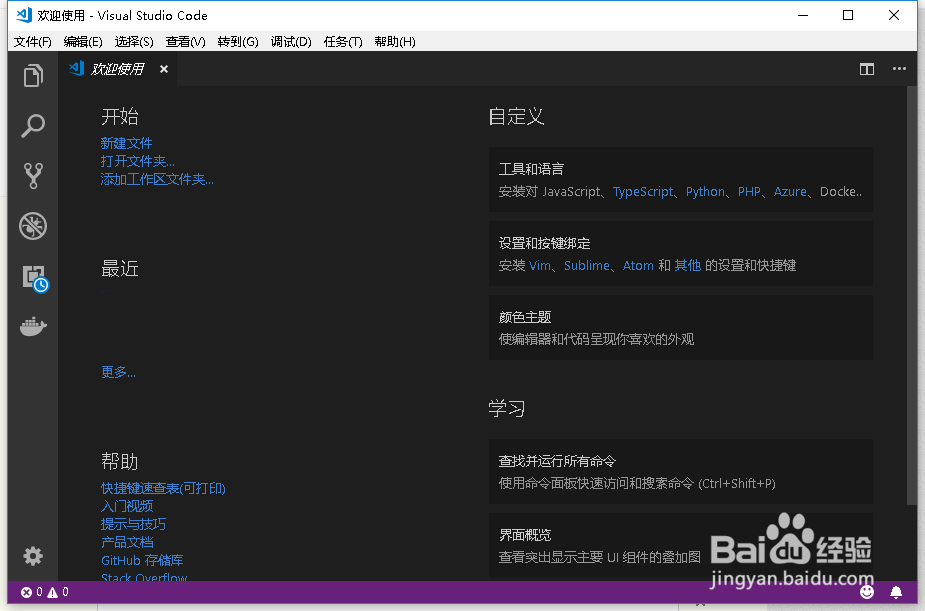The image size is (925, 611).
Task: Open the 选择(S) menu
Action: pos(134,42)
